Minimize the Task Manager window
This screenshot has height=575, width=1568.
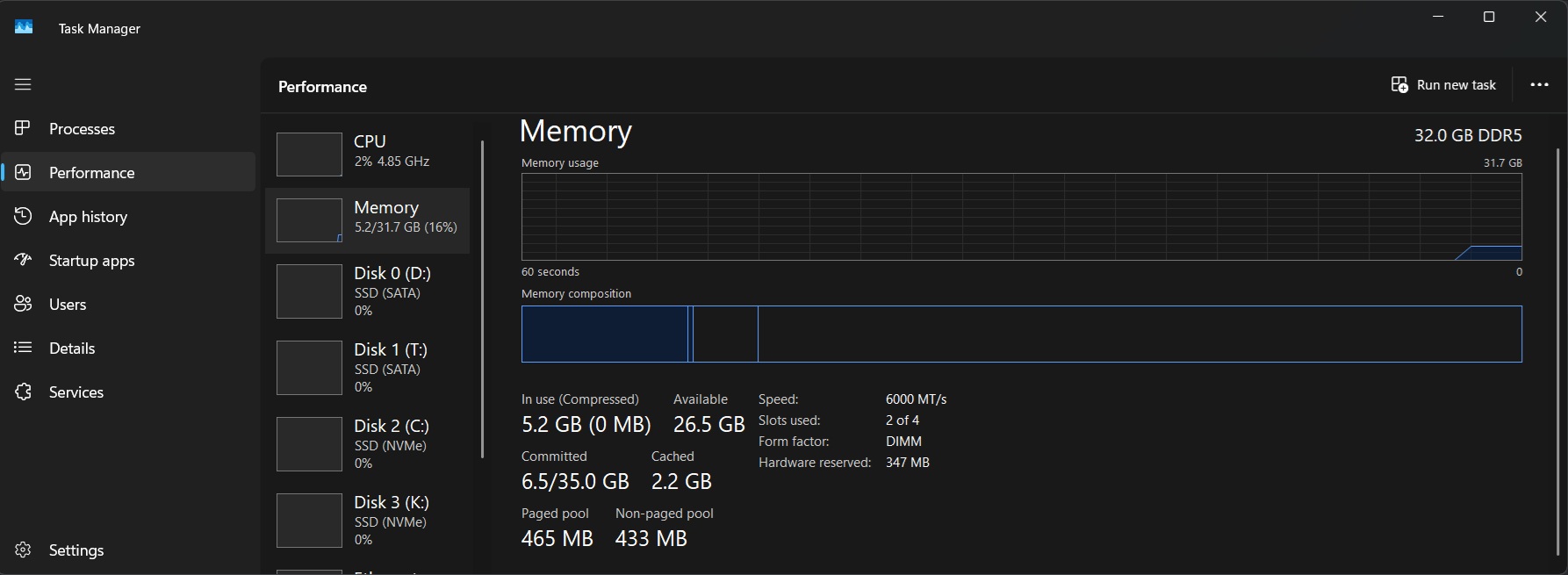[x=1438, y=18]
